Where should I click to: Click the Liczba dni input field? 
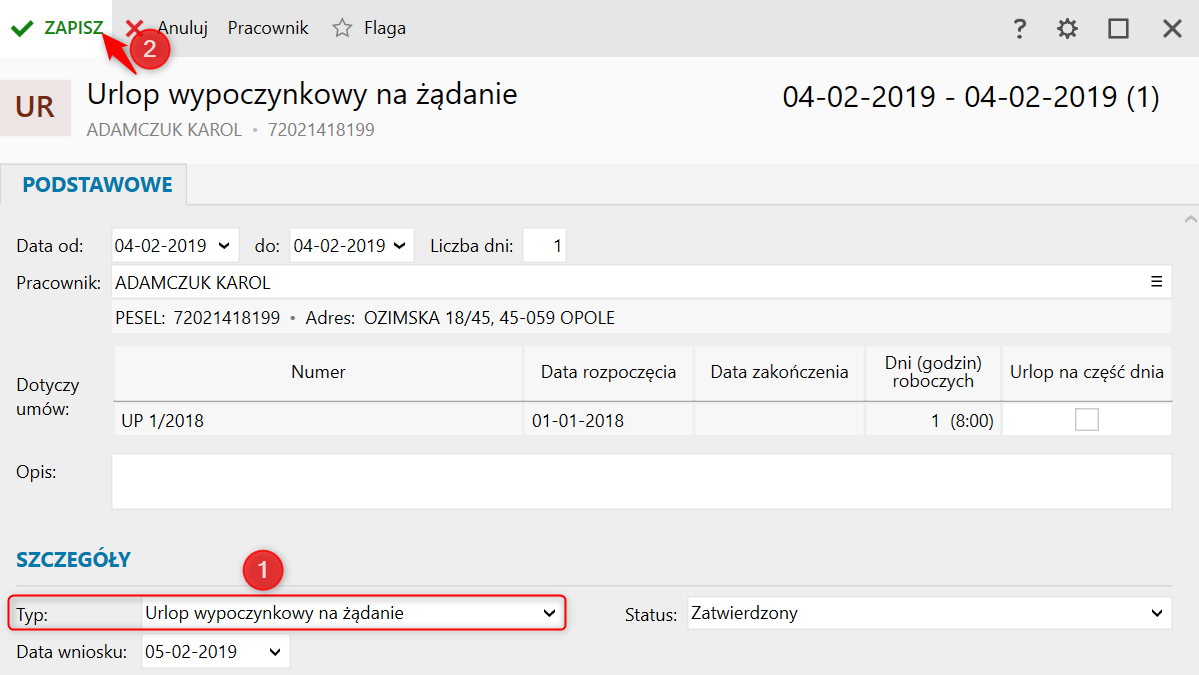pos(544,245)
